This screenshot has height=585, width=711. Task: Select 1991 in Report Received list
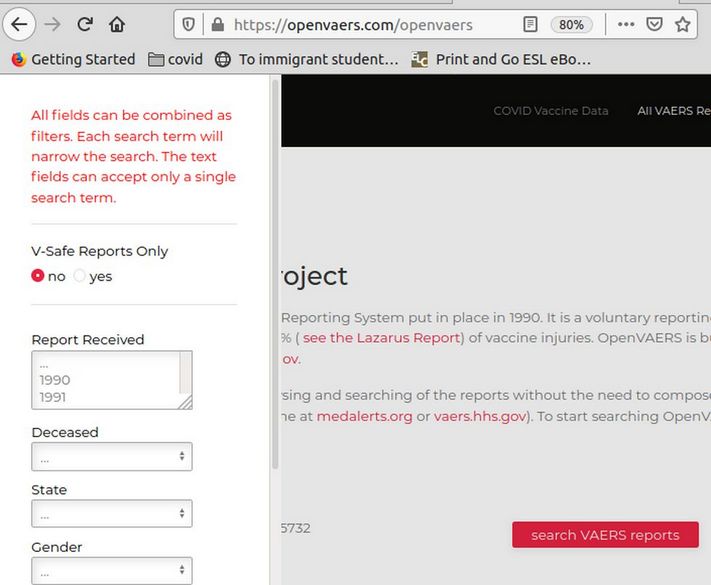[53, 397]
